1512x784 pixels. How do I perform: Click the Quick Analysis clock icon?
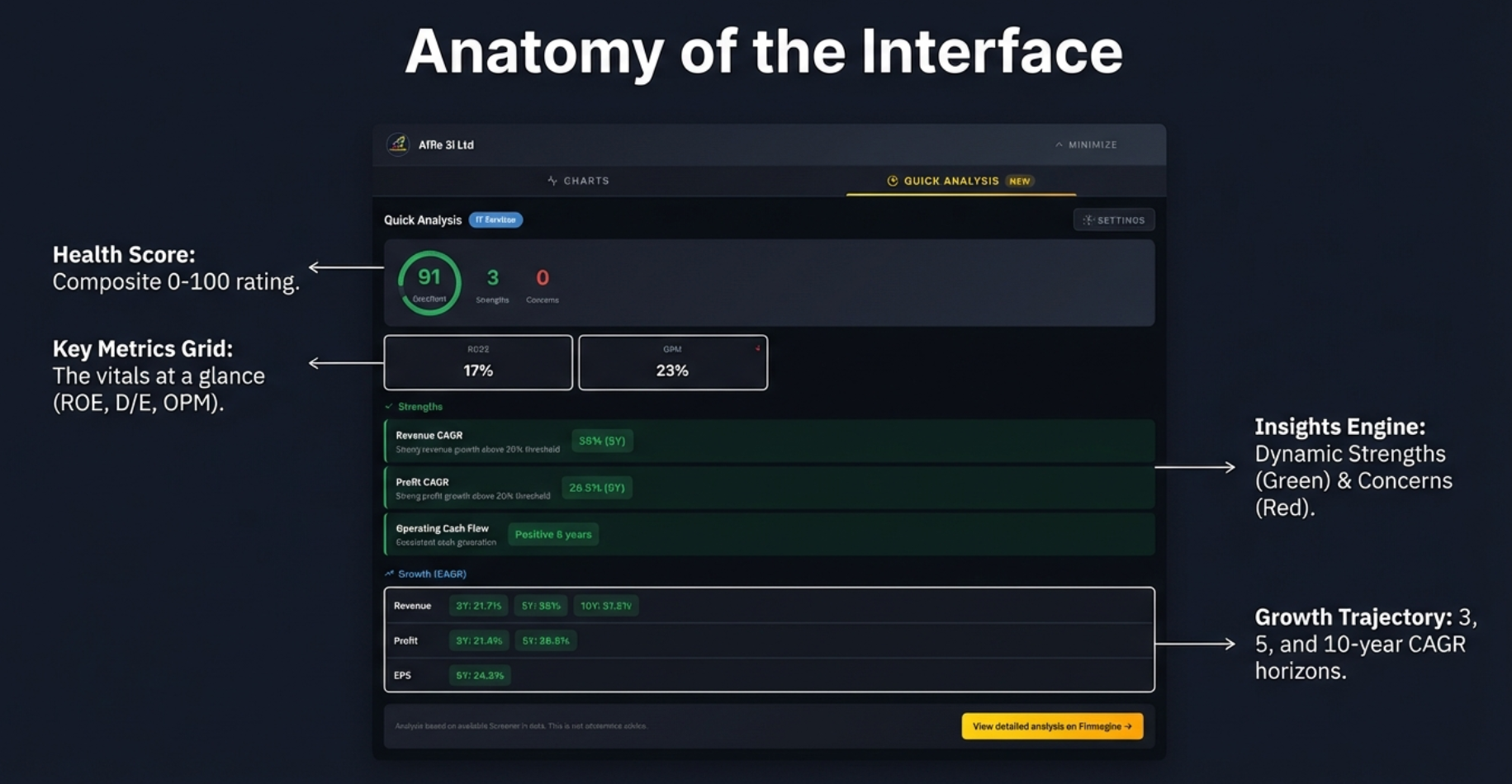click(x=892, y=181)
